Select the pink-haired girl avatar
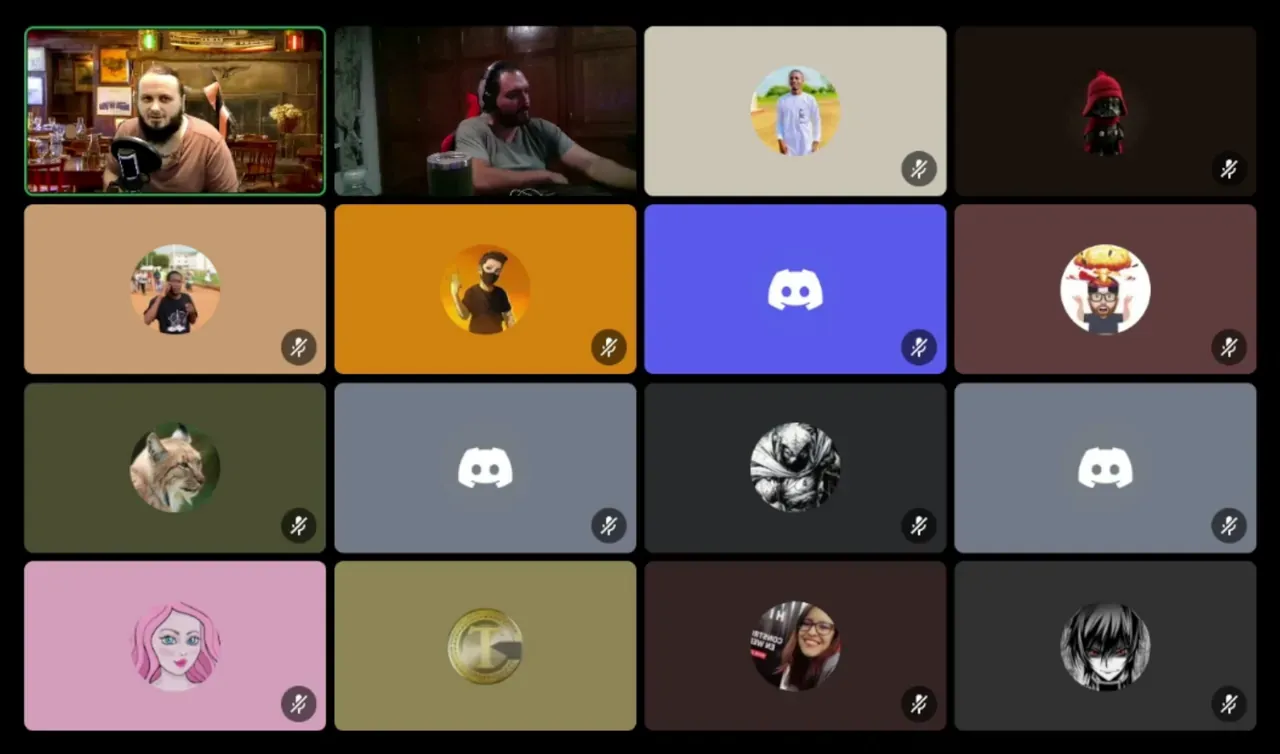The image size is (1280, 754). [175, 645]
